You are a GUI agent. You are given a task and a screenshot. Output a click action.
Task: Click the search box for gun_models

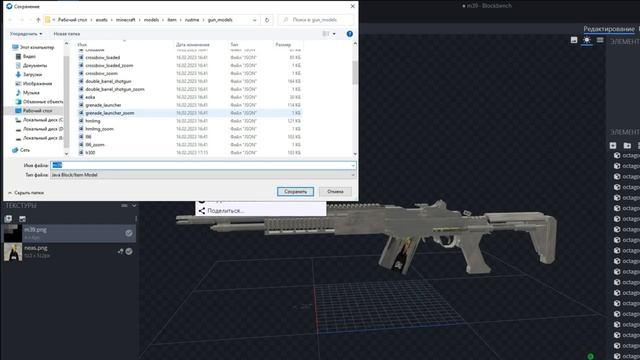316,20
